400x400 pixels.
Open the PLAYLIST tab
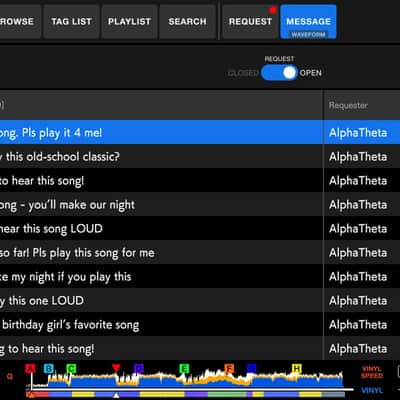pyautogui.click(x=129, y=22)
